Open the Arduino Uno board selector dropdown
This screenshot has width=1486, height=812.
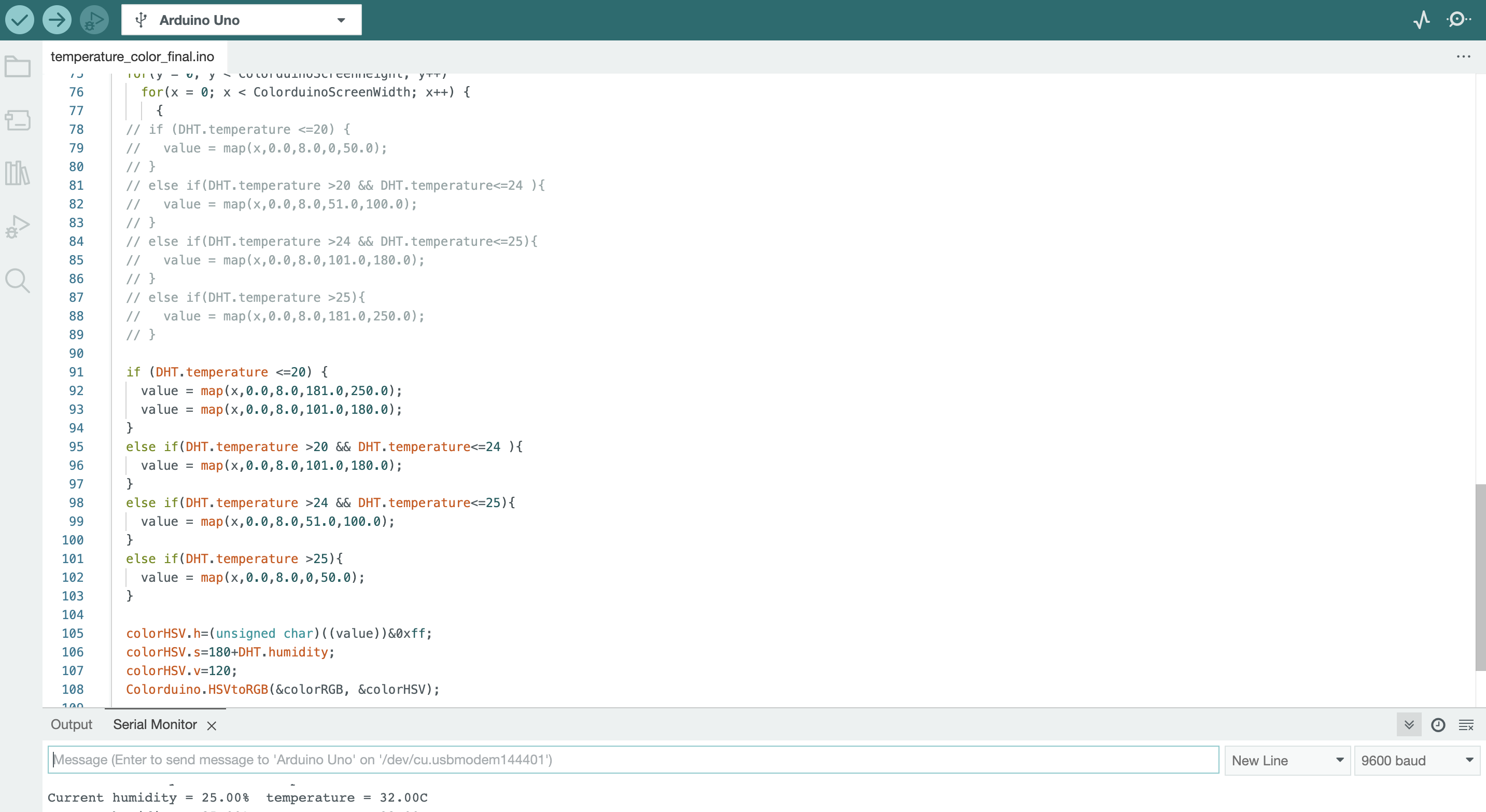(242, 20)
